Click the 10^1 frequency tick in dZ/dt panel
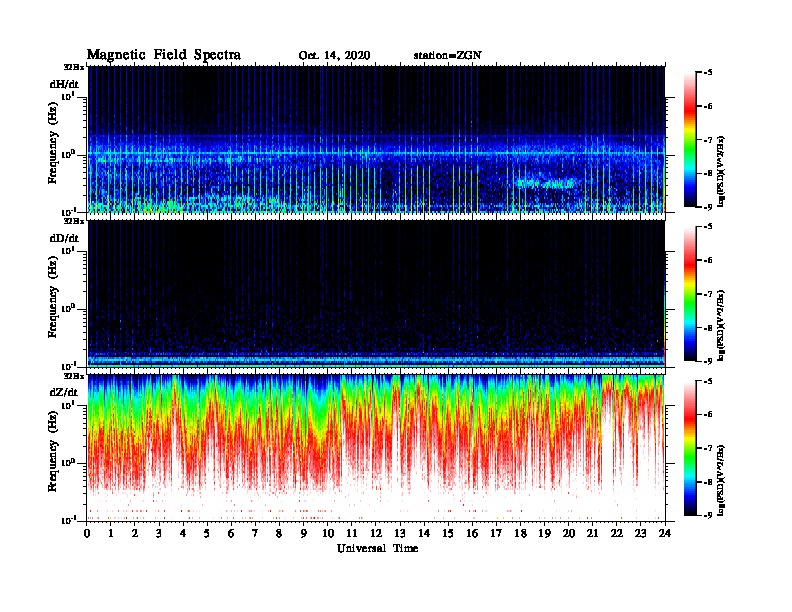The height and width of the screenshot is (612, 792). pyautogui.click(x=69, y=405)
